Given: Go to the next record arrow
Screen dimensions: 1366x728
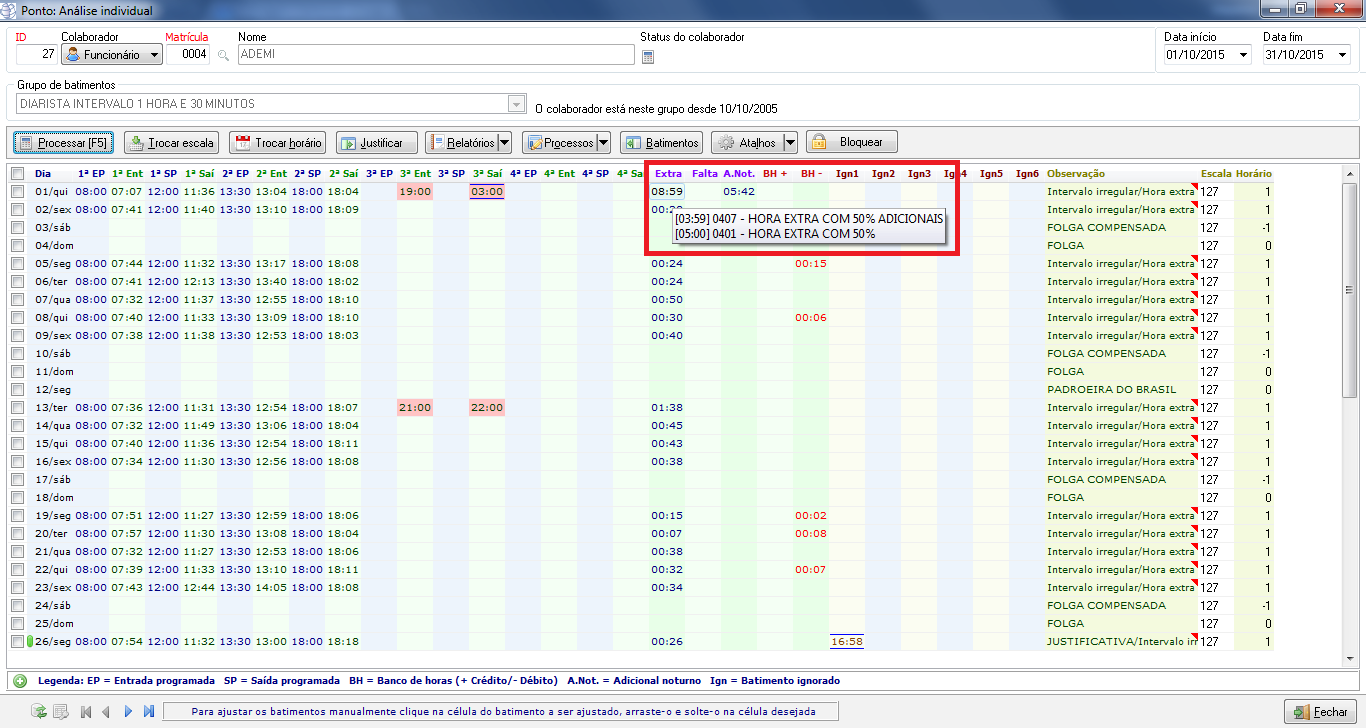Looking at the screenshot, I should (x=128, y=712).
